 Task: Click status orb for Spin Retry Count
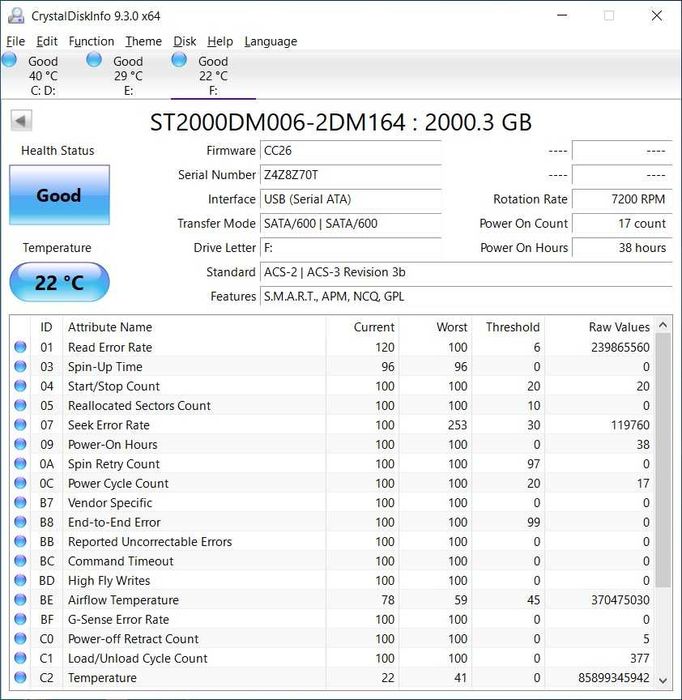point(21,463)
